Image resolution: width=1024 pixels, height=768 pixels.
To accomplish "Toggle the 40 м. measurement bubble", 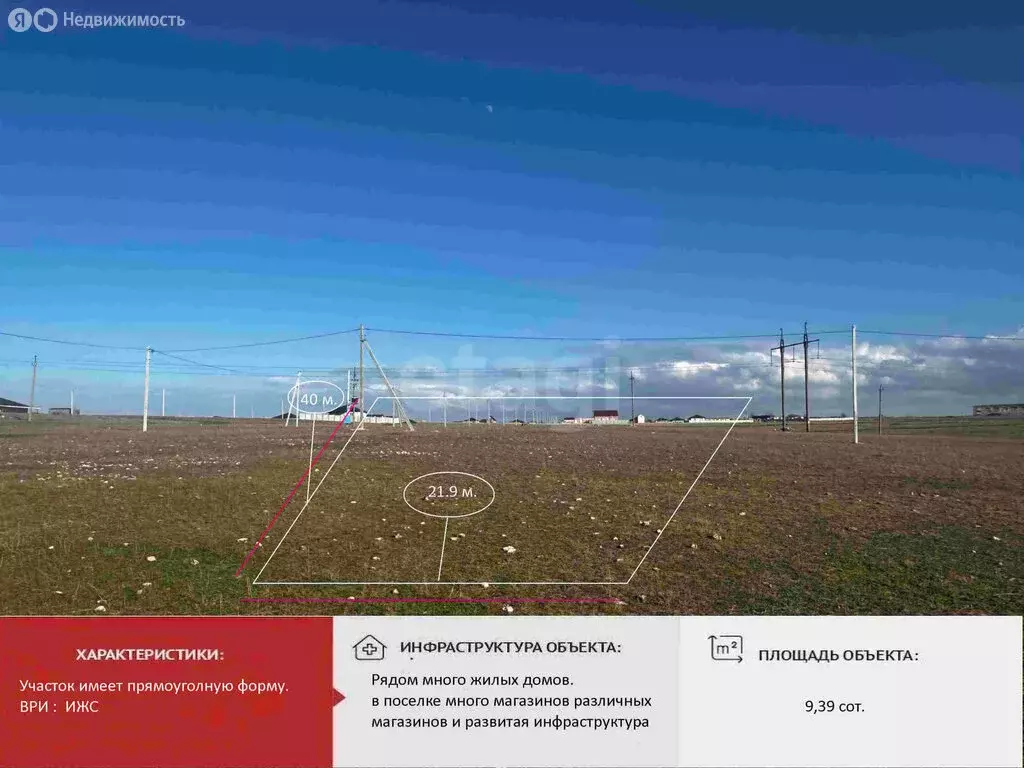I will click(x=314, y=399).
